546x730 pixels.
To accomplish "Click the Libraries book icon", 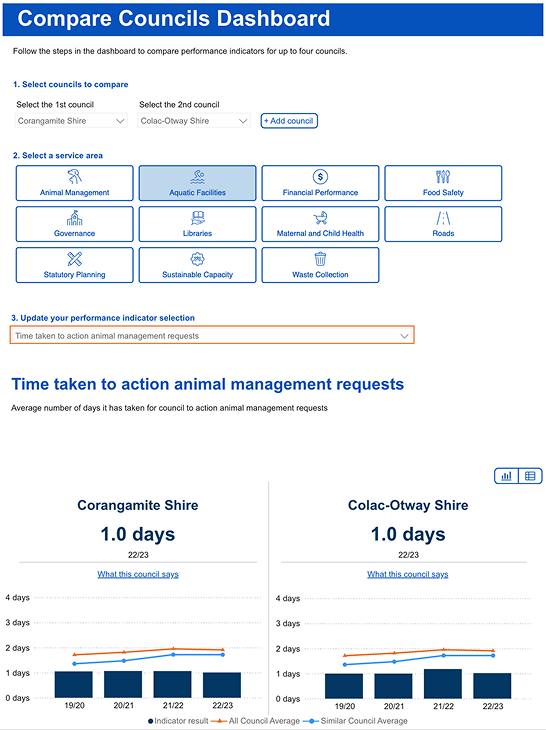I will click(x=197, y=217).
